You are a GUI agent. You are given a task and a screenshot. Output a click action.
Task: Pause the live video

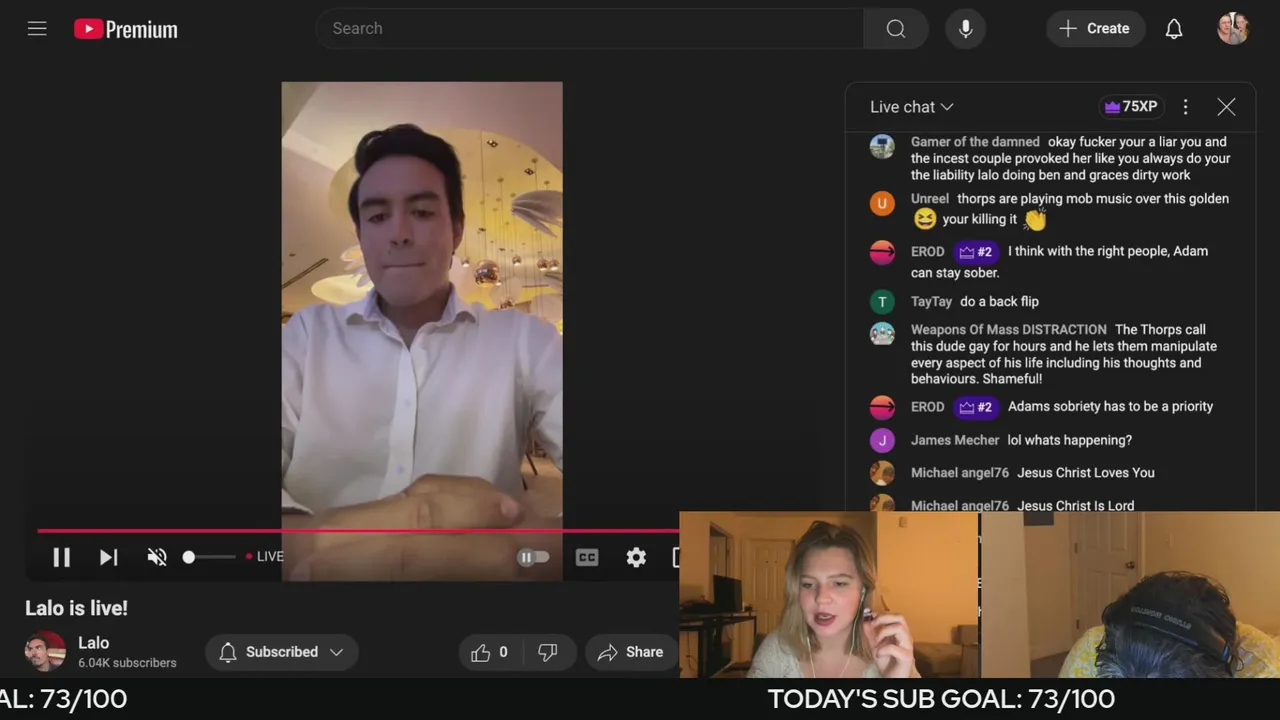tap(61, 557)
